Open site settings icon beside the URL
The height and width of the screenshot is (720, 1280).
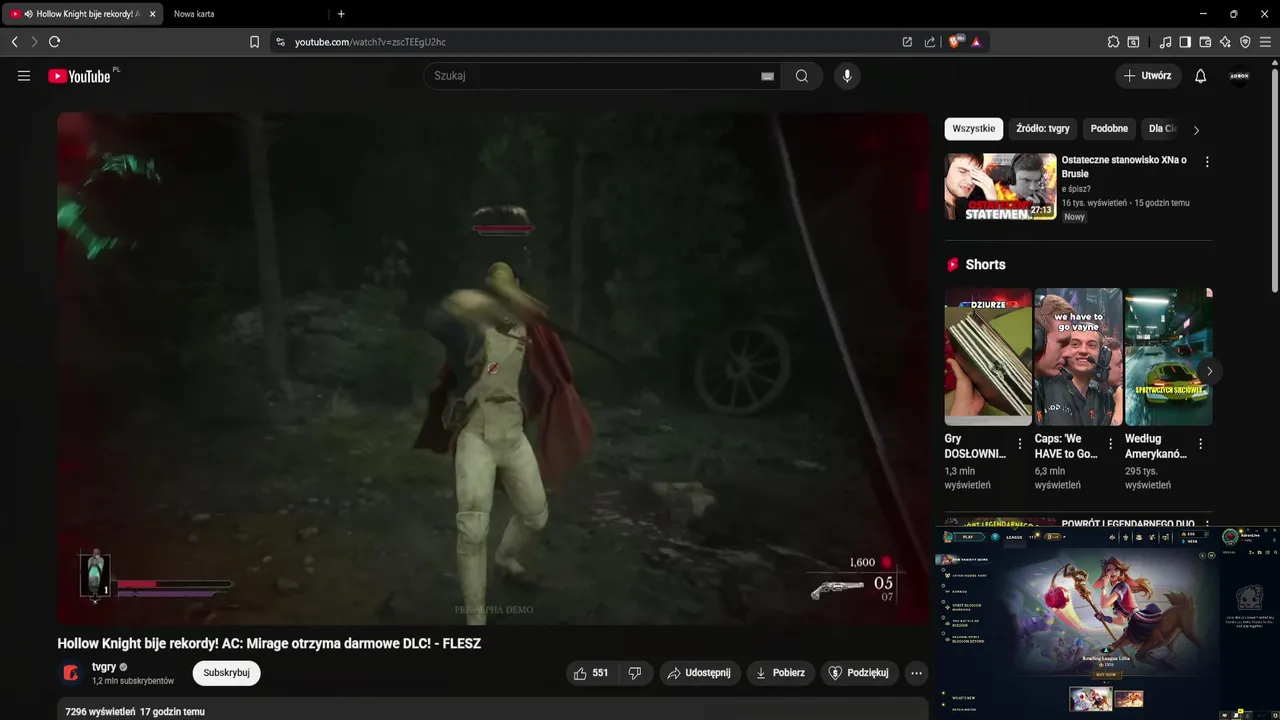(x=280, y=42)
